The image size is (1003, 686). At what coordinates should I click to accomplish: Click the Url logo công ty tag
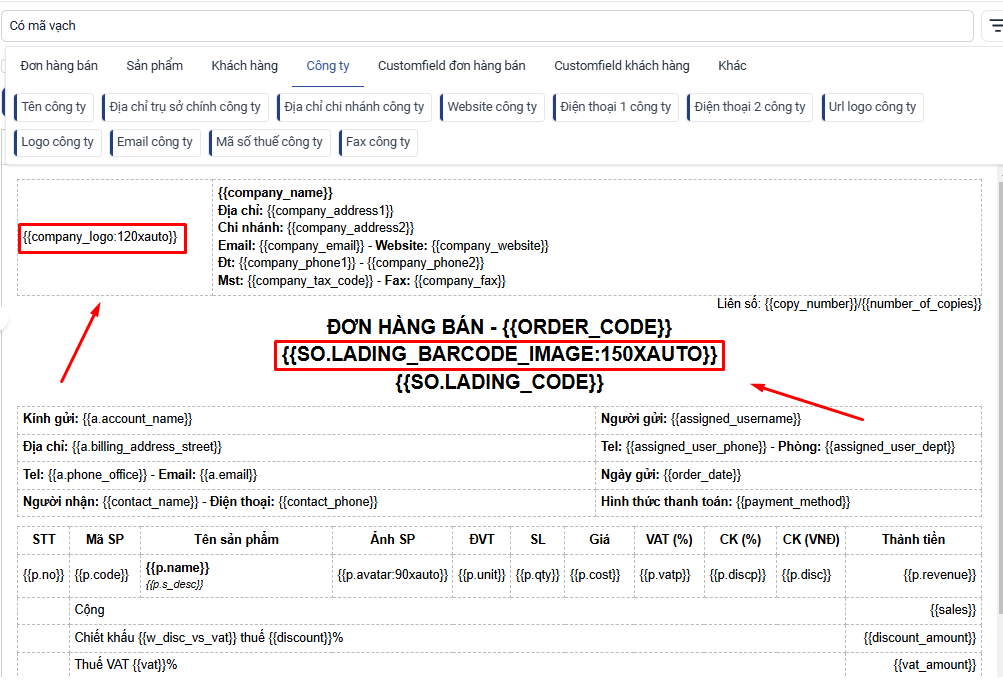pyautogui.click(x=872, y=107)
